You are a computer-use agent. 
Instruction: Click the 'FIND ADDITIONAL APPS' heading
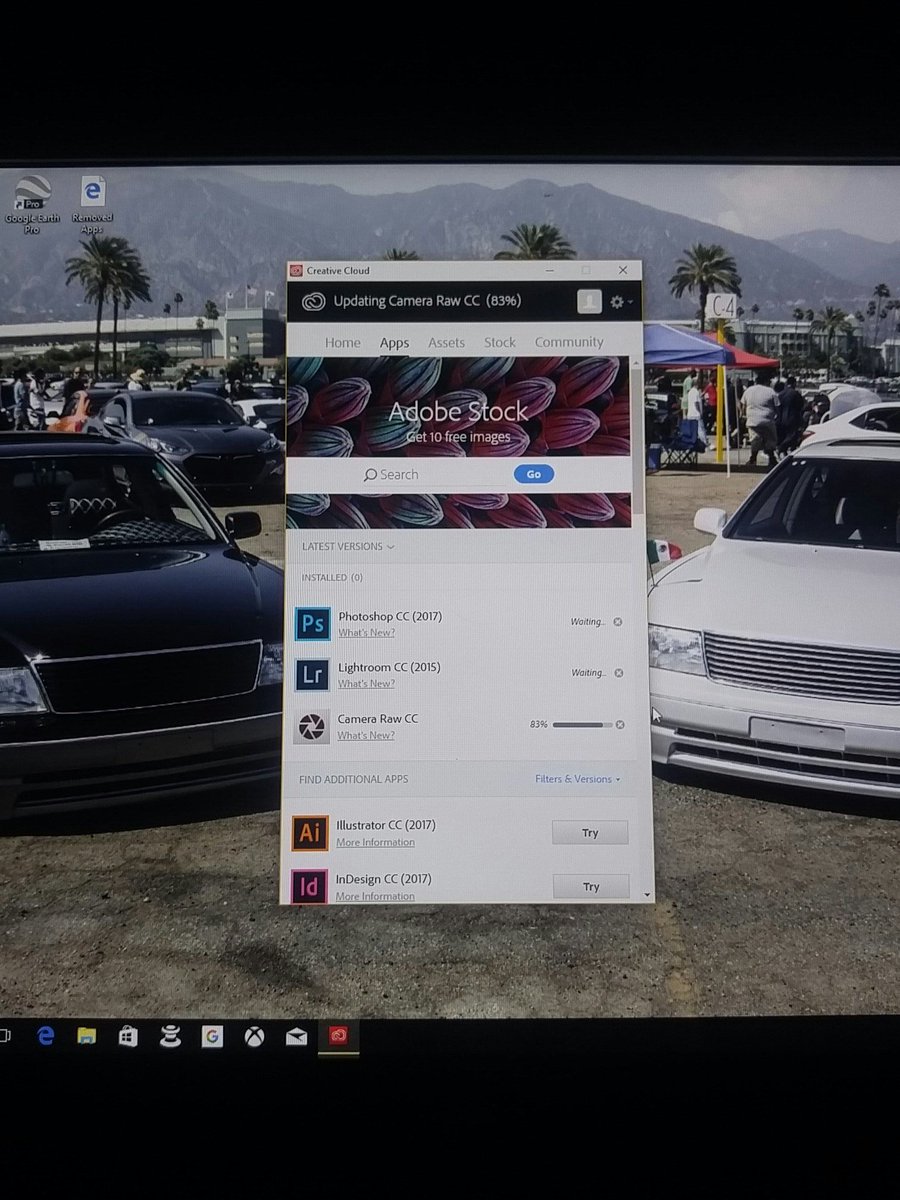coord(353,779)
